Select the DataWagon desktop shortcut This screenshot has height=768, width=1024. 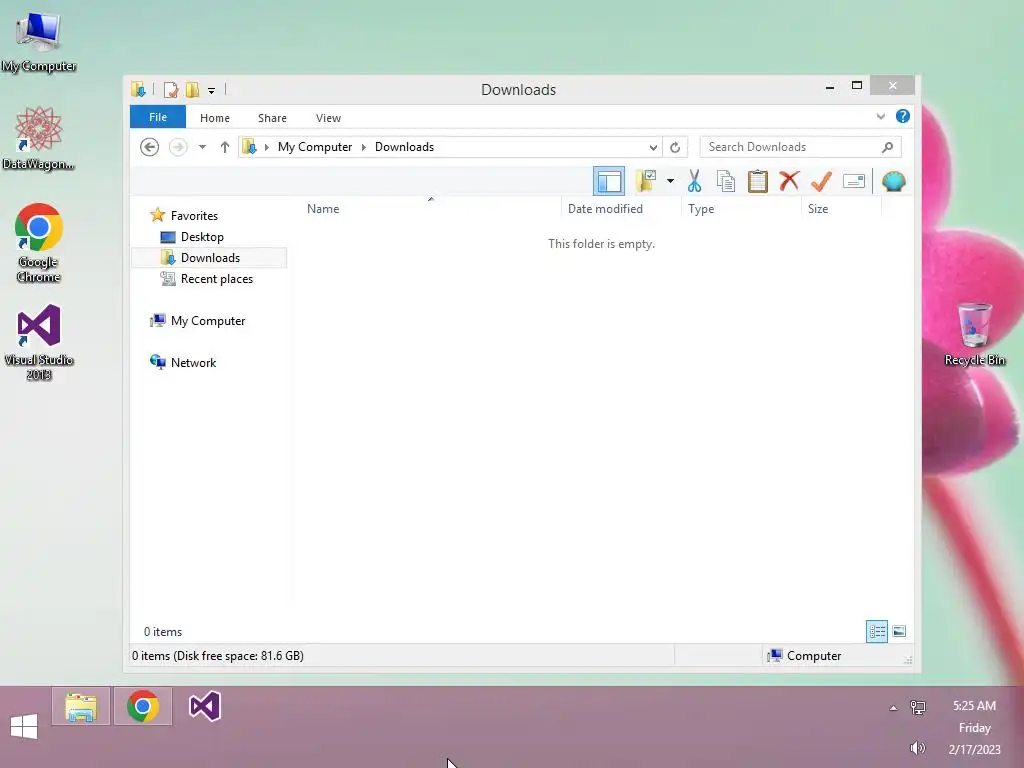(39, 139)
